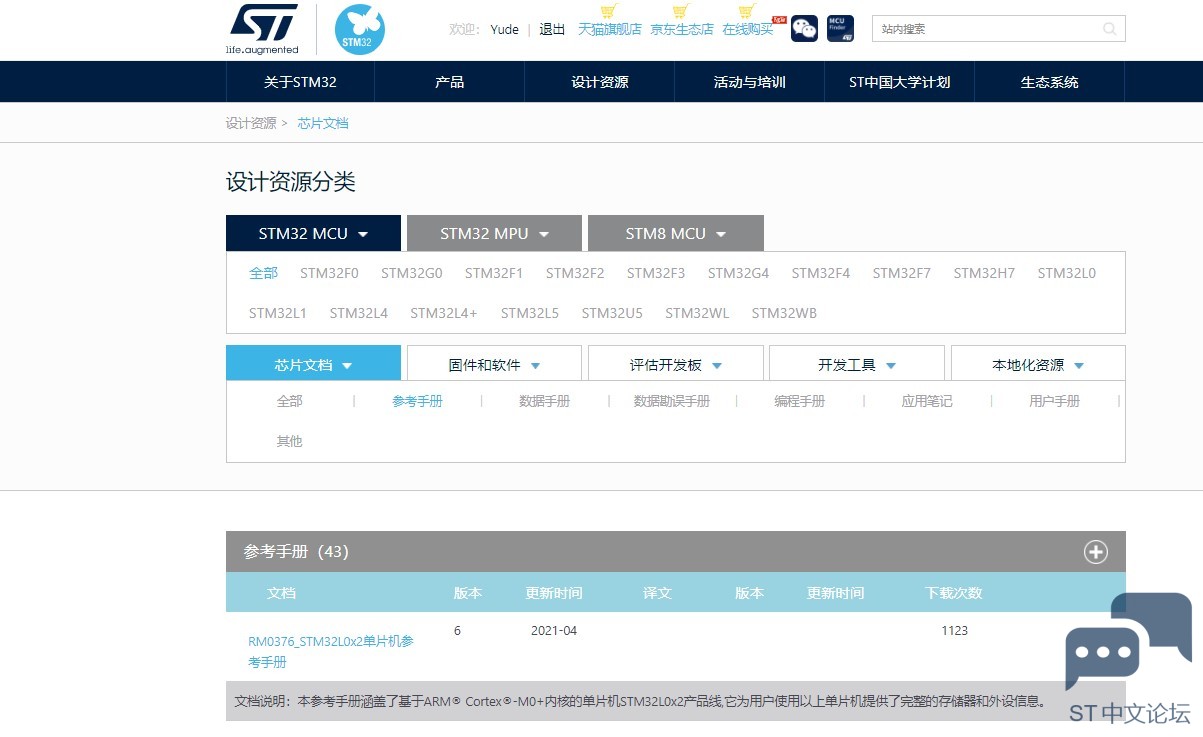Filter by STM32G4 series
The width and height of the screenshot is (1203, 737).
point(738,273)
